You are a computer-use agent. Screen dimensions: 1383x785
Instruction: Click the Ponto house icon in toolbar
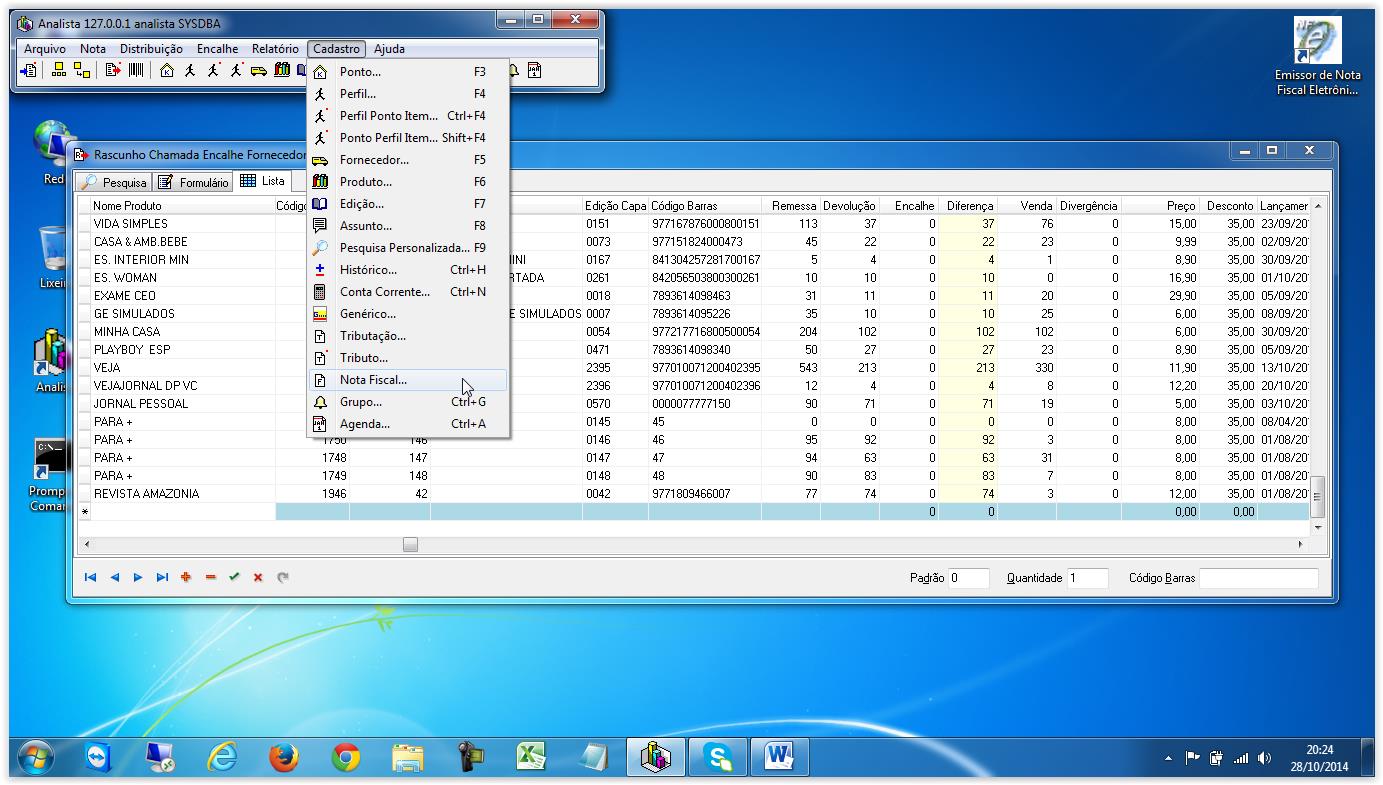click(x=167, y=70)
